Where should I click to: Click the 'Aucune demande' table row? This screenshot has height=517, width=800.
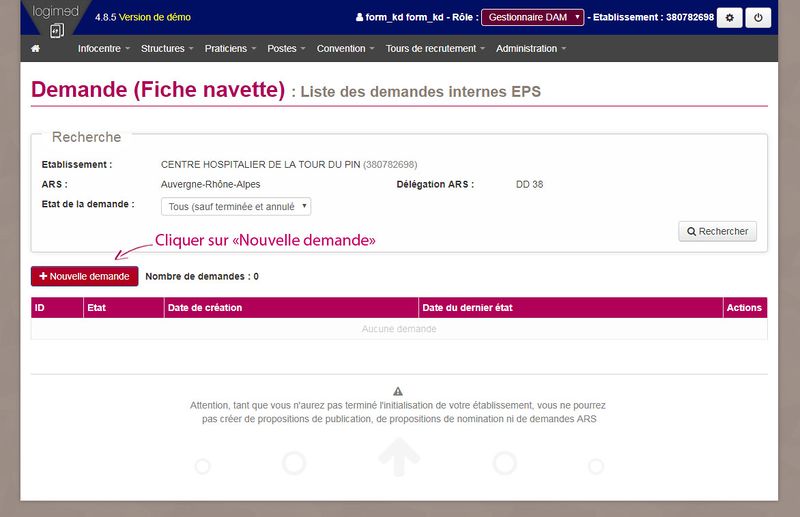click(399, 329)
